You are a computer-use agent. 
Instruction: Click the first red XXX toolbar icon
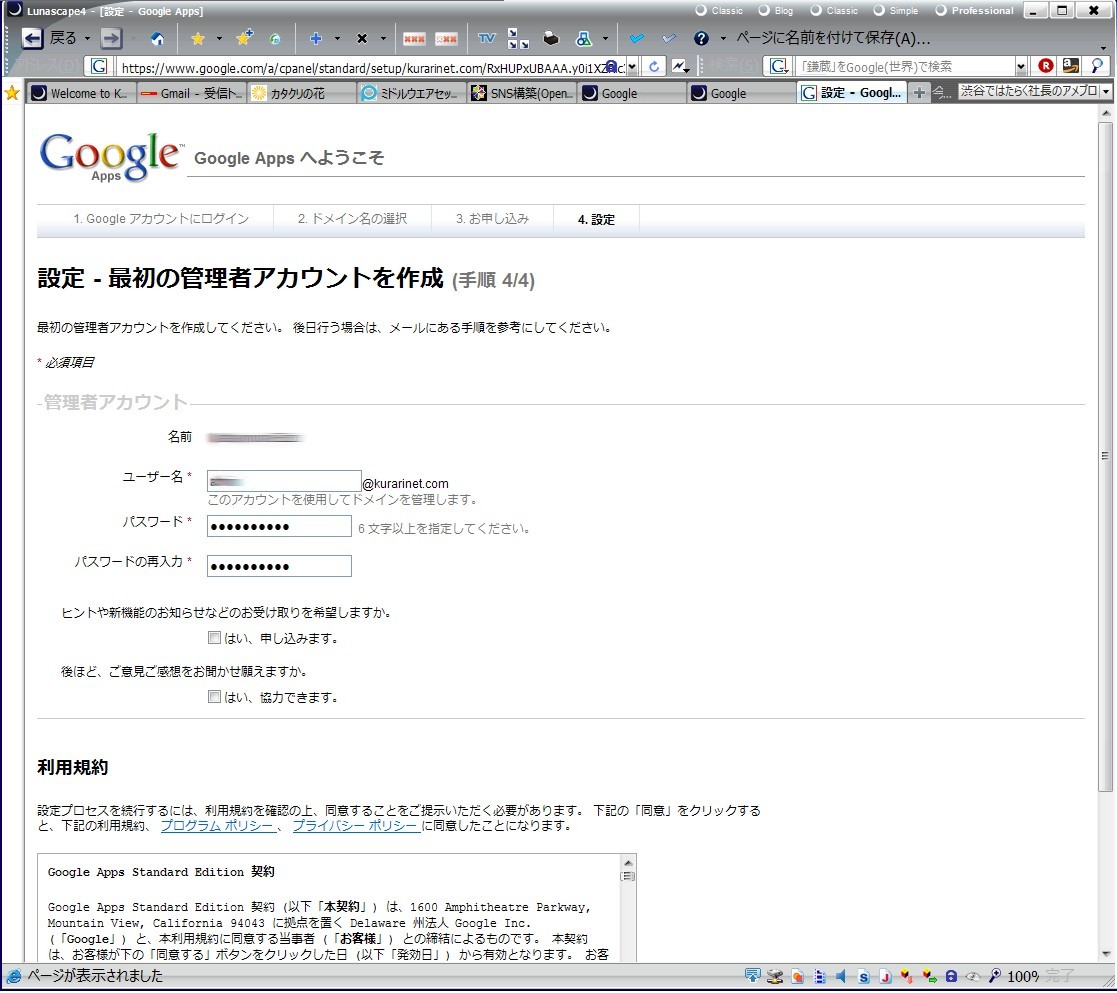click(x=414, y=38)
